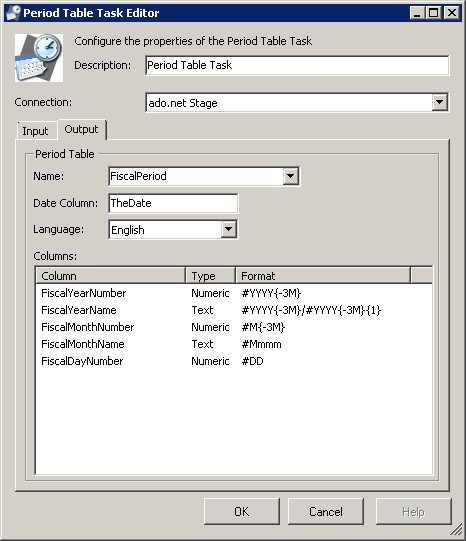Select the FiscalMonthName row
466x541 pixels.
(x=234, y=344)
